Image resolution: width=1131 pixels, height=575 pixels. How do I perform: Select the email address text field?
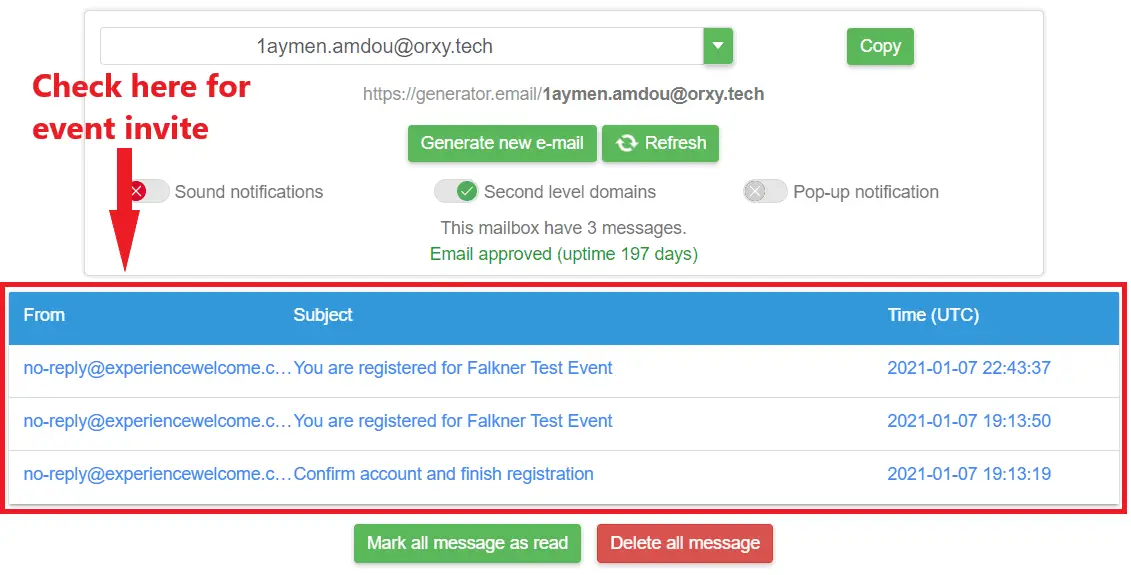click(401, 46)
